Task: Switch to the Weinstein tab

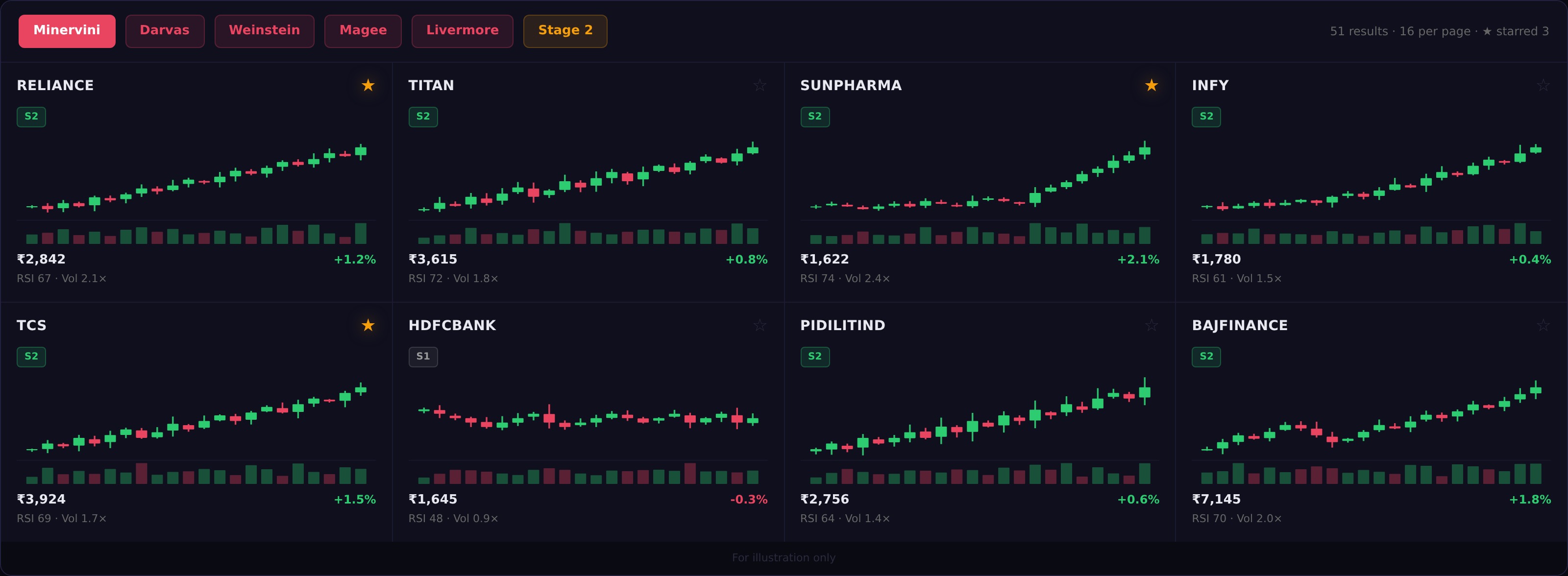Action: [264, 31]
